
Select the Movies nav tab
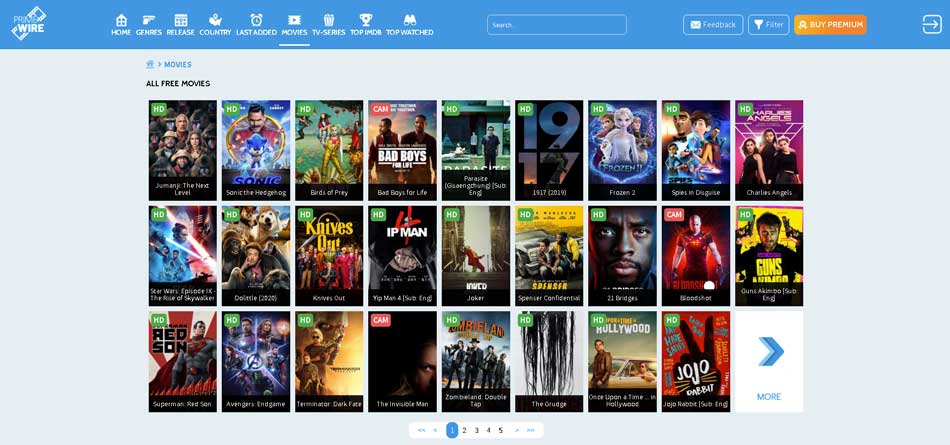pyautogui.click(x=294, y=25)
